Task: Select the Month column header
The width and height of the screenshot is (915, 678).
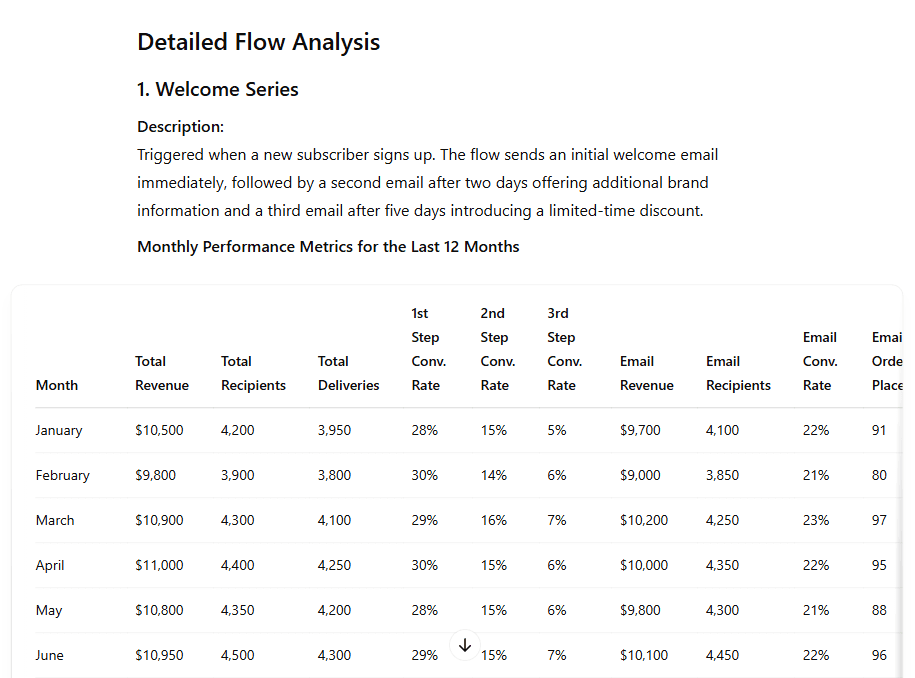Action: tap(57, 385)
